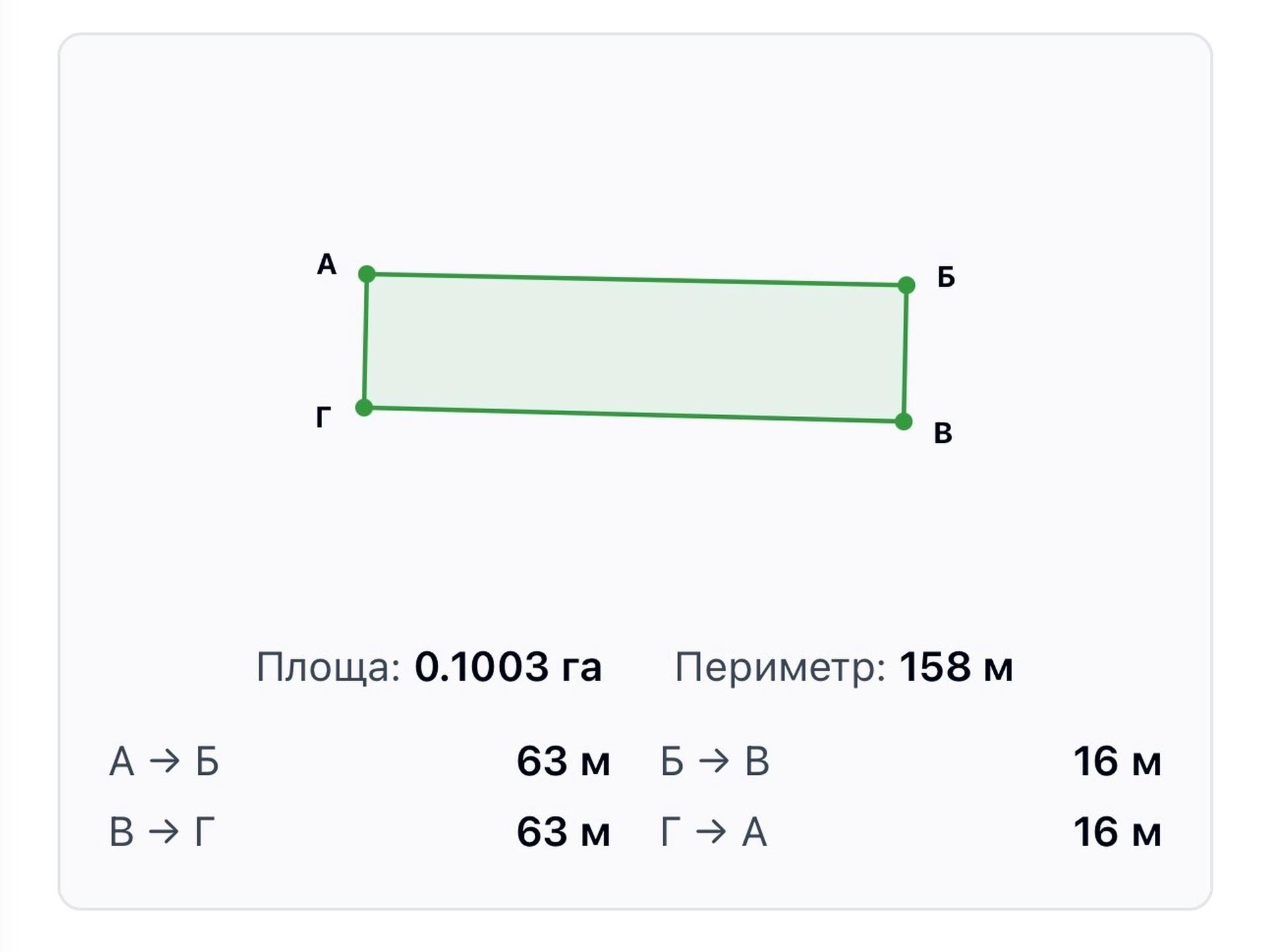Select the green filled plot area

click(635, 347)
